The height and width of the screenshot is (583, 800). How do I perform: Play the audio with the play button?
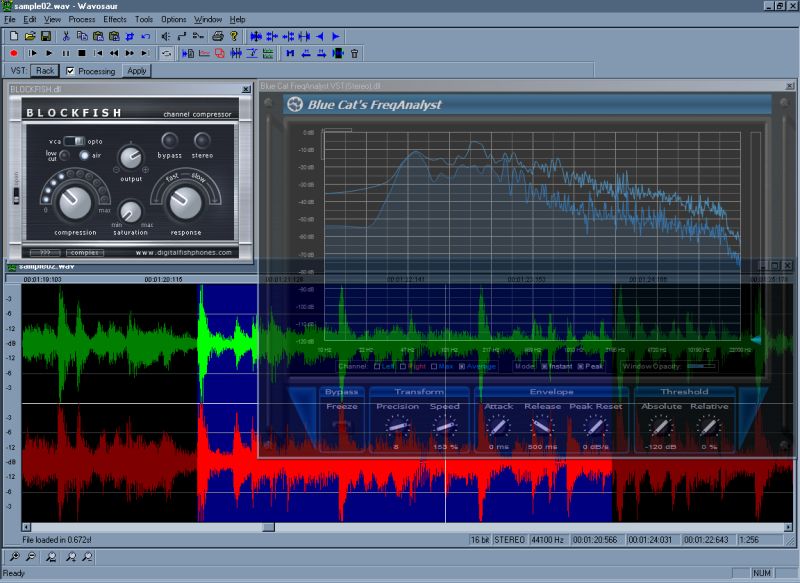49,53
